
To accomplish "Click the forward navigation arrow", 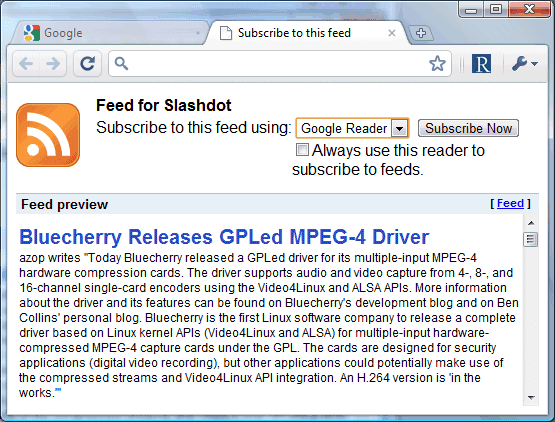I will pyautogui.click(x=53, y=64).
